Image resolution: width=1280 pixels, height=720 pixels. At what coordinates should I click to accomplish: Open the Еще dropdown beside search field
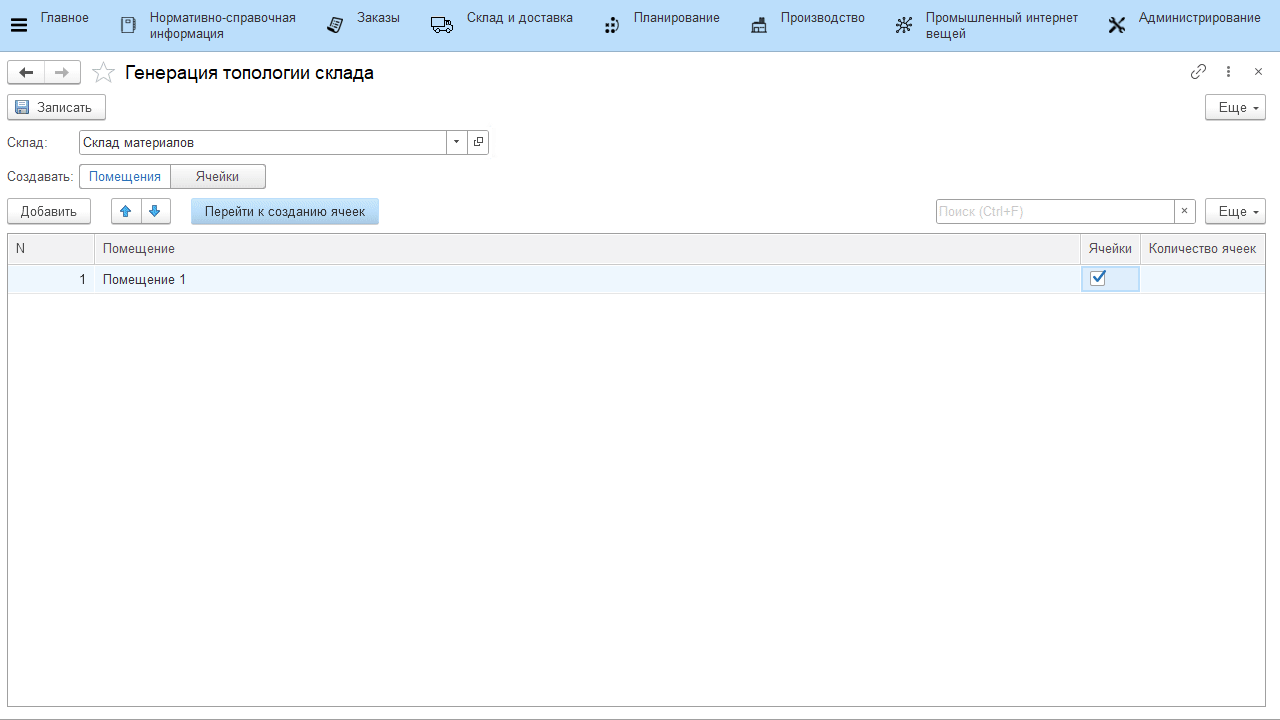coord(1235,211)
